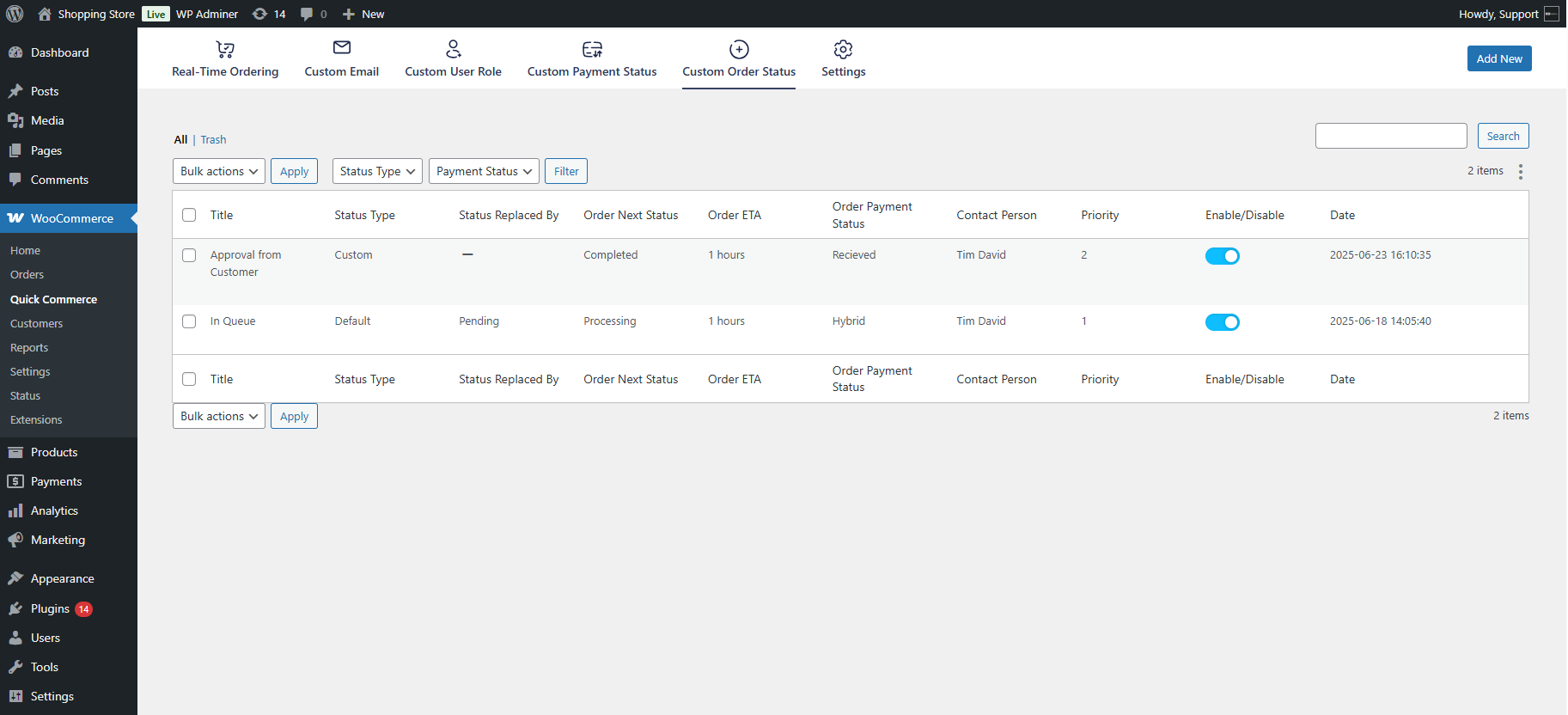The image size is (1568, 715).
Task: Open Orders in the WooCommerce submenu
Action: point(27,275)
